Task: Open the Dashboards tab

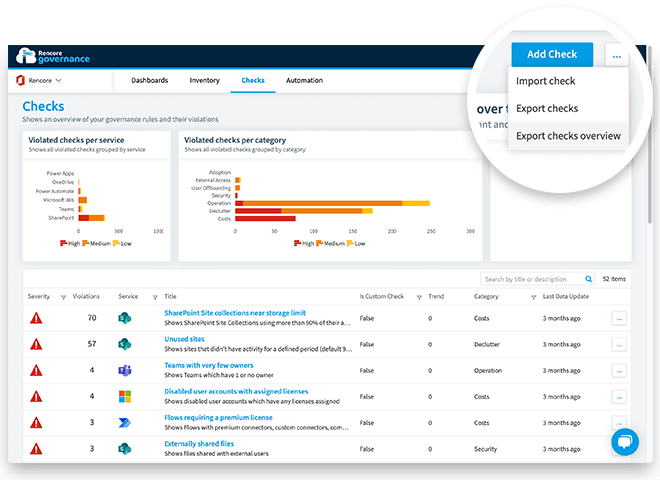Action: 149,80
